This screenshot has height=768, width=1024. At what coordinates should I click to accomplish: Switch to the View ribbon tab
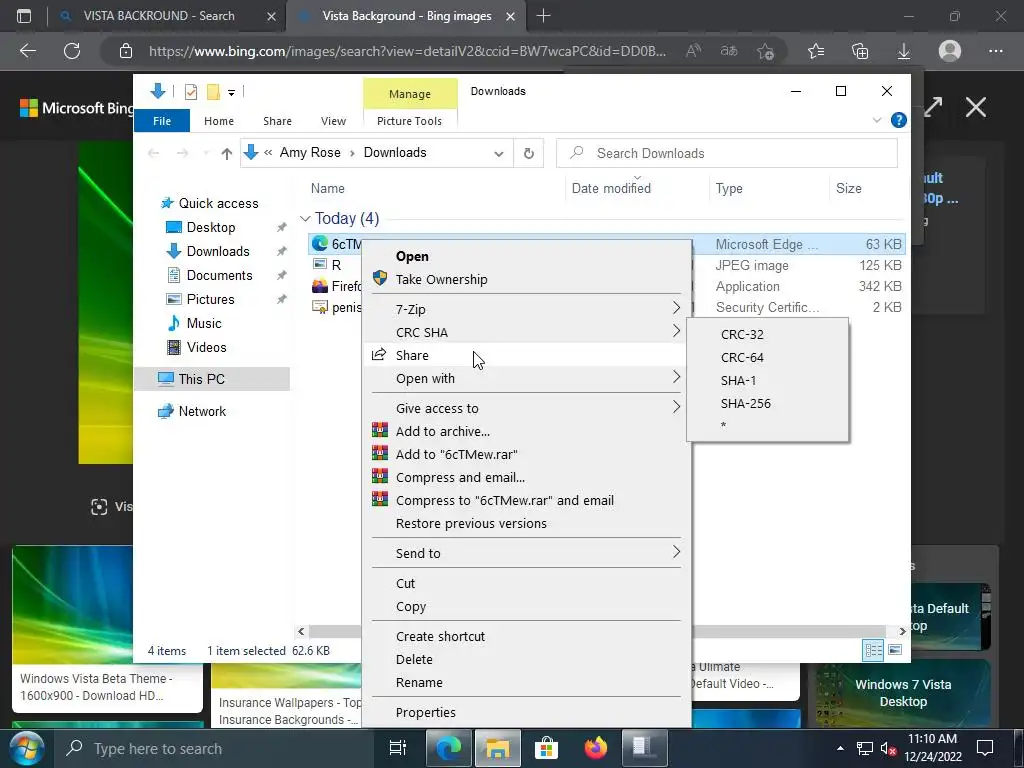click(333, 121)
